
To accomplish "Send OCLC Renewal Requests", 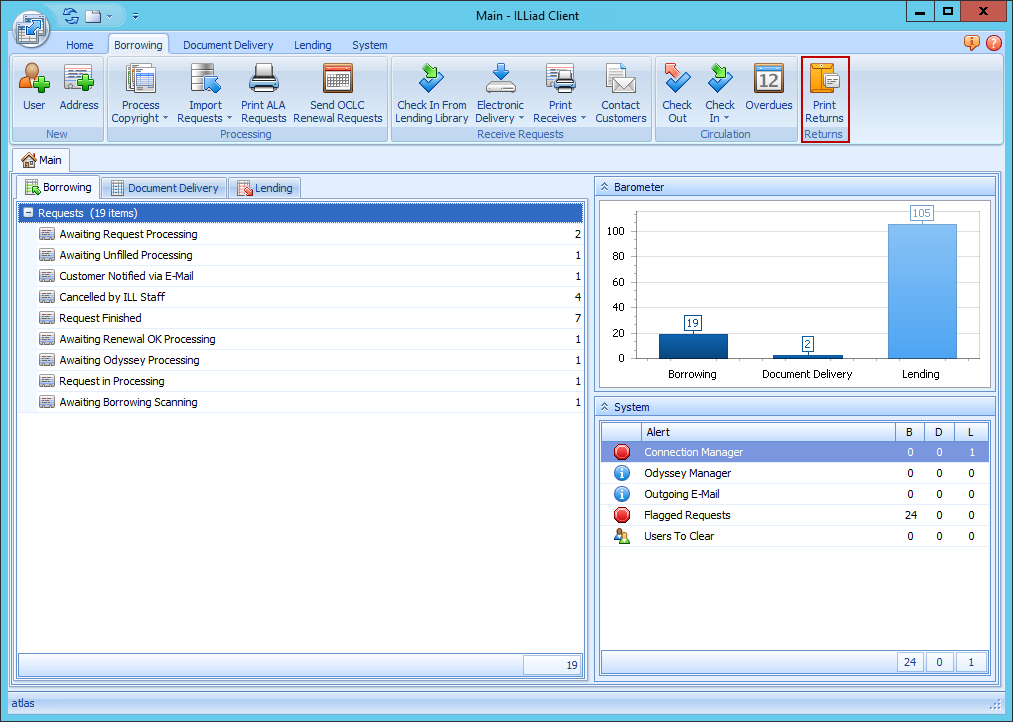I will [x=337, y=90].
